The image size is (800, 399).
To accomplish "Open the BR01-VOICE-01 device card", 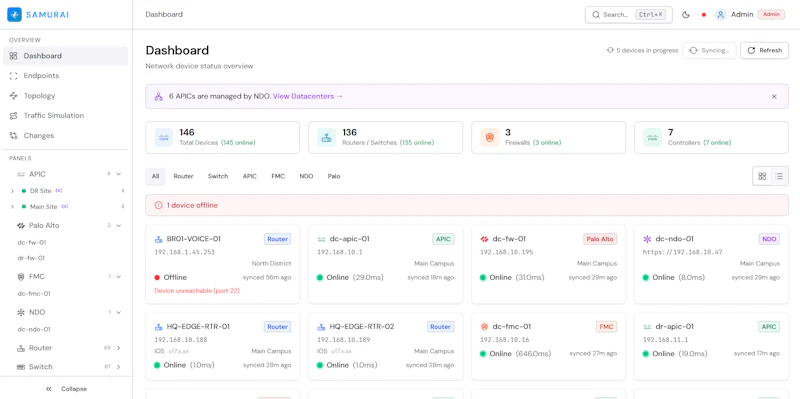I will click(223, 264).
